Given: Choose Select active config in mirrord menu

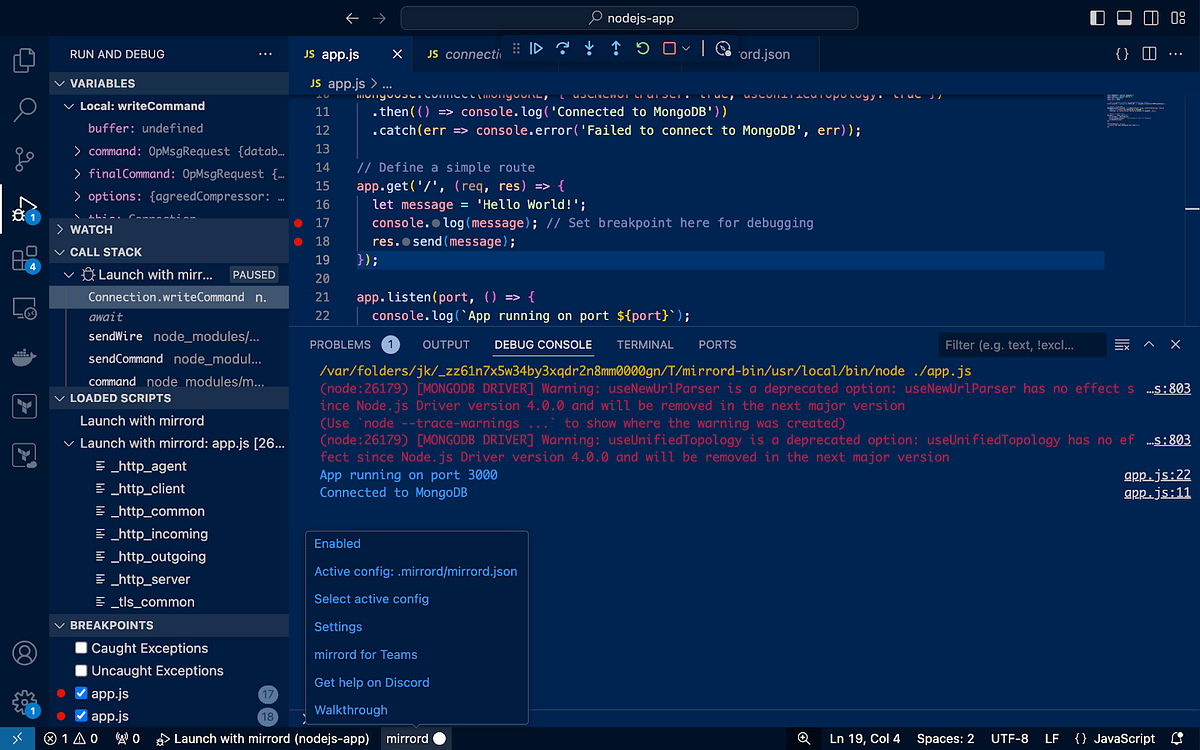Looking at the screenshot, I should click(x=370, y=598).
